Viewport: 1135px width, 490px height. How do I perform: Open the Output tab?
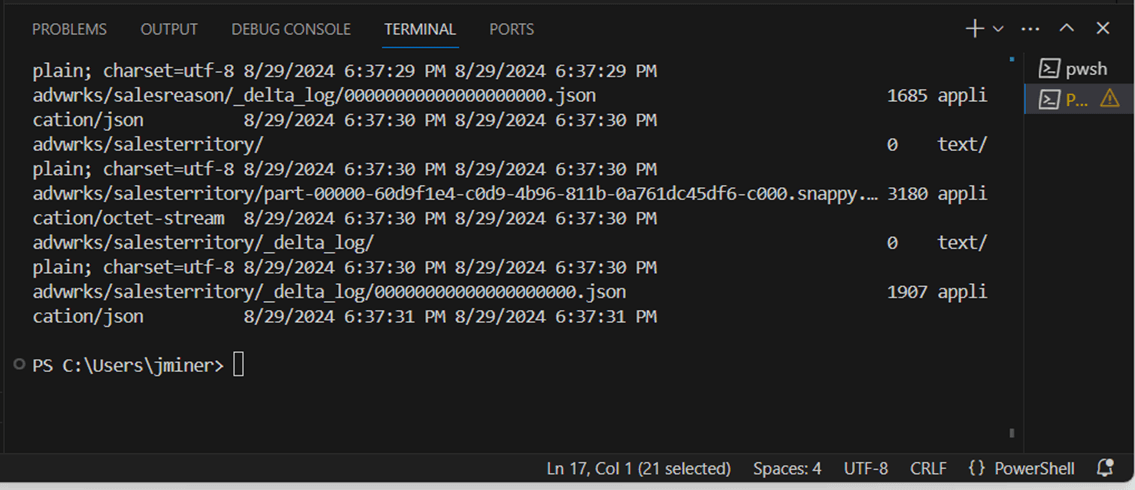coord(169,29)
